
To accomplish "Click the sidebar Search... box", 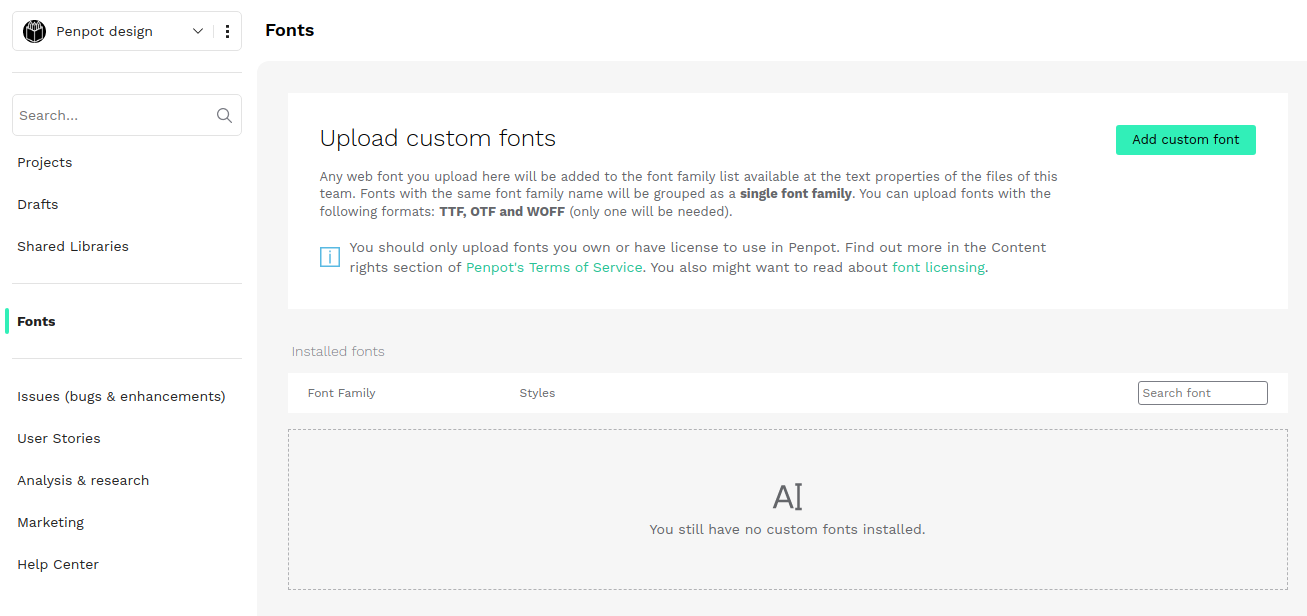I will (x=110, y=115).
